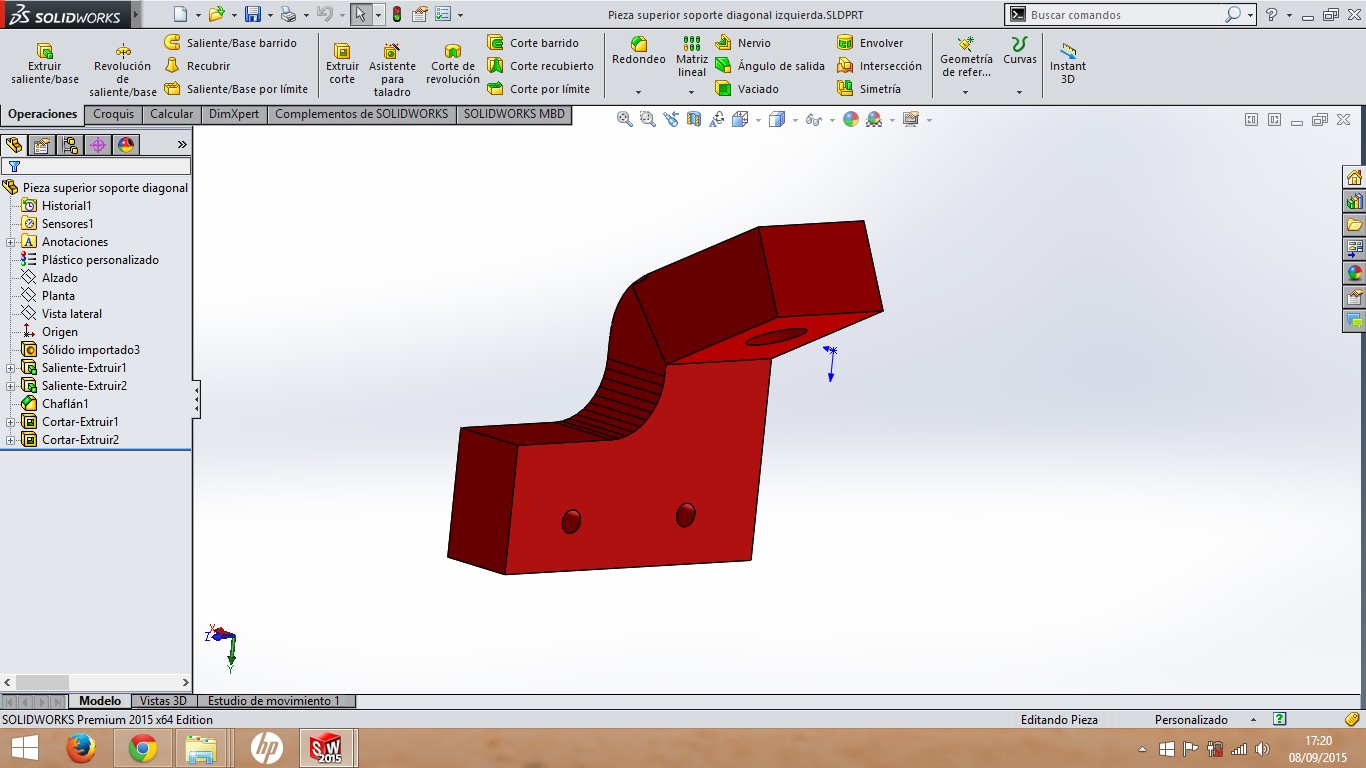
Task: Expand the Anotaciones tree node
Action: coord(10,242)
